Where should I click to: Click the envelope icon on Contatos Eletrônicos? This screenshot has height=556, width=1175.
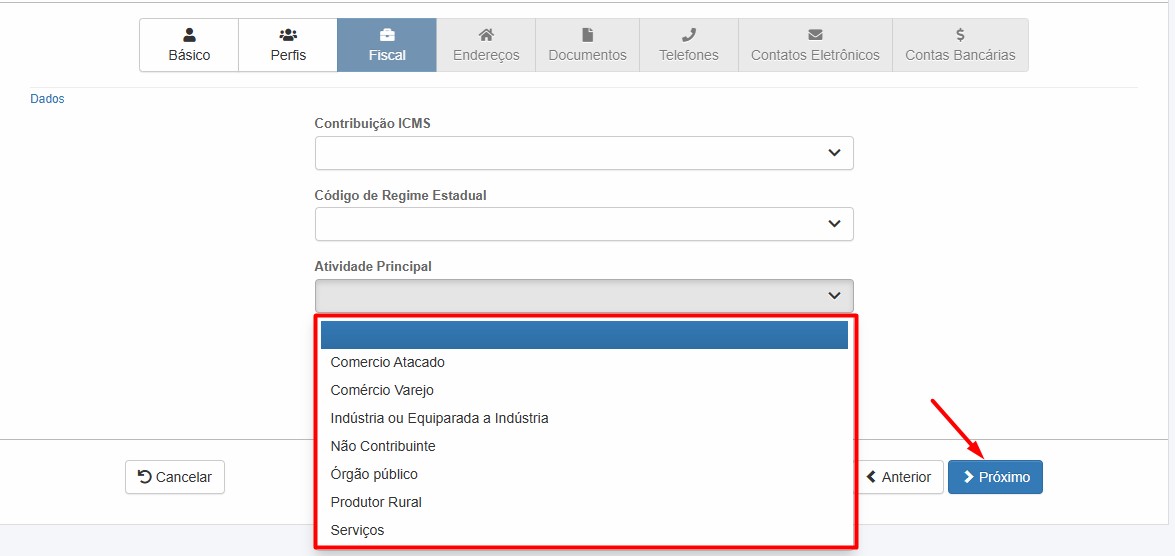pyautogui.click(x=815, y=35)
